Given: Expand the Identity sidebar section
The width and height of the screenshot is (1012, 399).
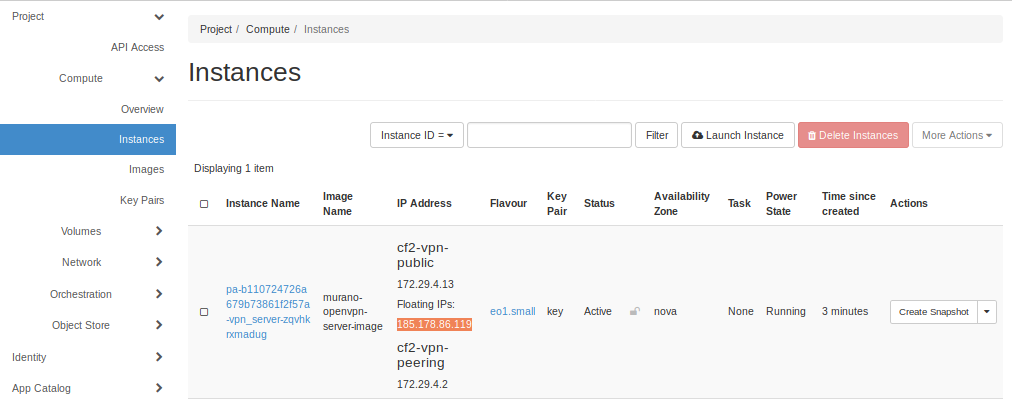Looking at the screenshot, I should coord(159,356).
